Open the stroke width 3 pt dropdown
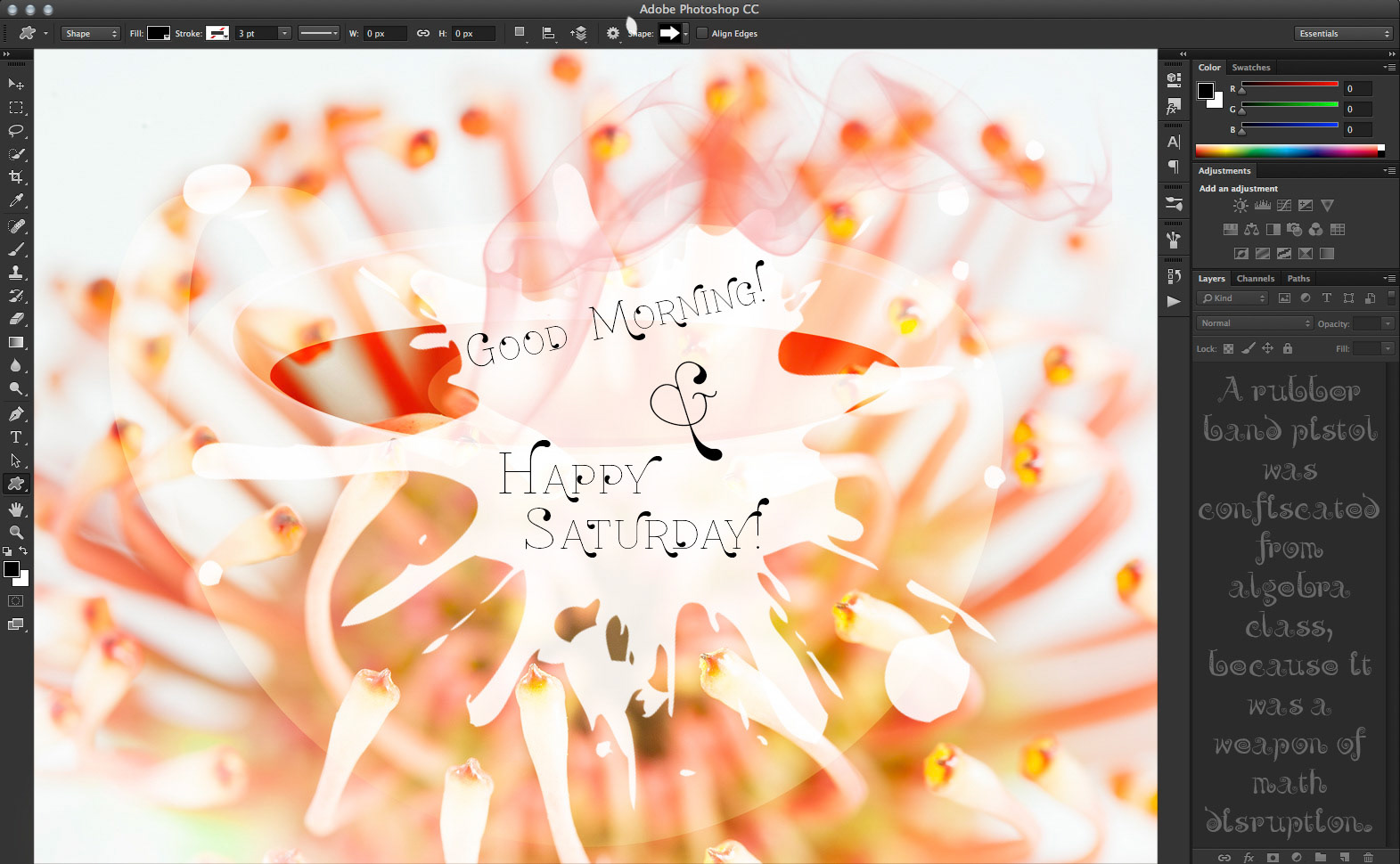The image size is (1400, 864). [x=284, y=34]
